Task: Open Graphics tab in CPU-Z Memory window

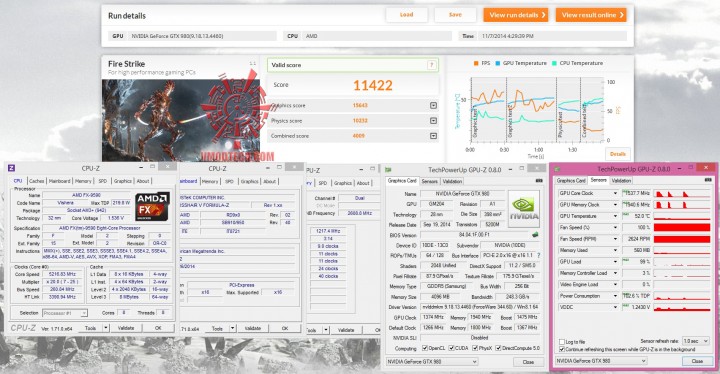Action: point(343,183)
